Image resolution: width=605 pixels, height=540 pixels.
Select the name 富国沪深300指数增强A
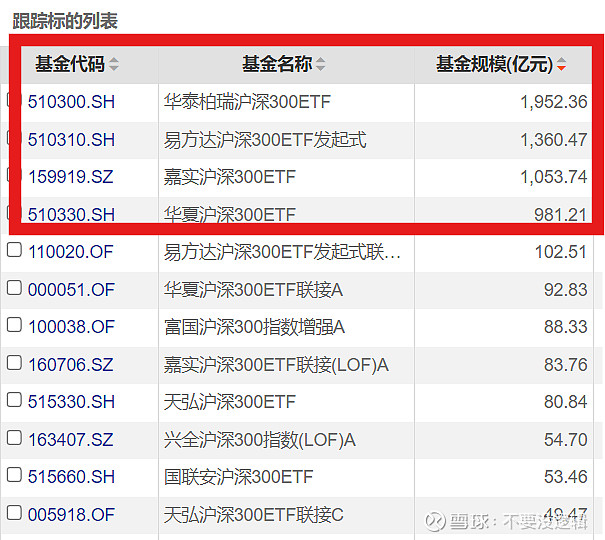click(254, 327)
